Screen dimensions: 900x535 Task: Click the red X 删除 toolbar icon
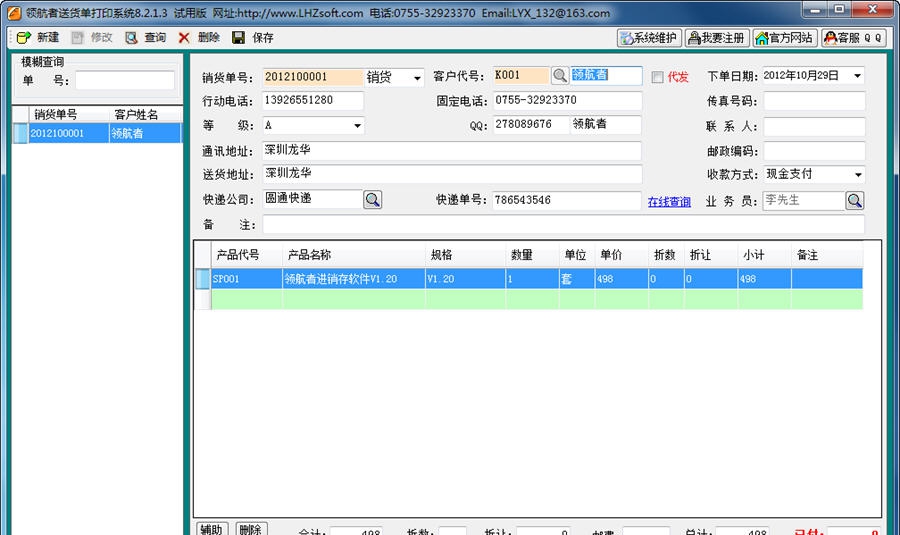pos(184,38)
